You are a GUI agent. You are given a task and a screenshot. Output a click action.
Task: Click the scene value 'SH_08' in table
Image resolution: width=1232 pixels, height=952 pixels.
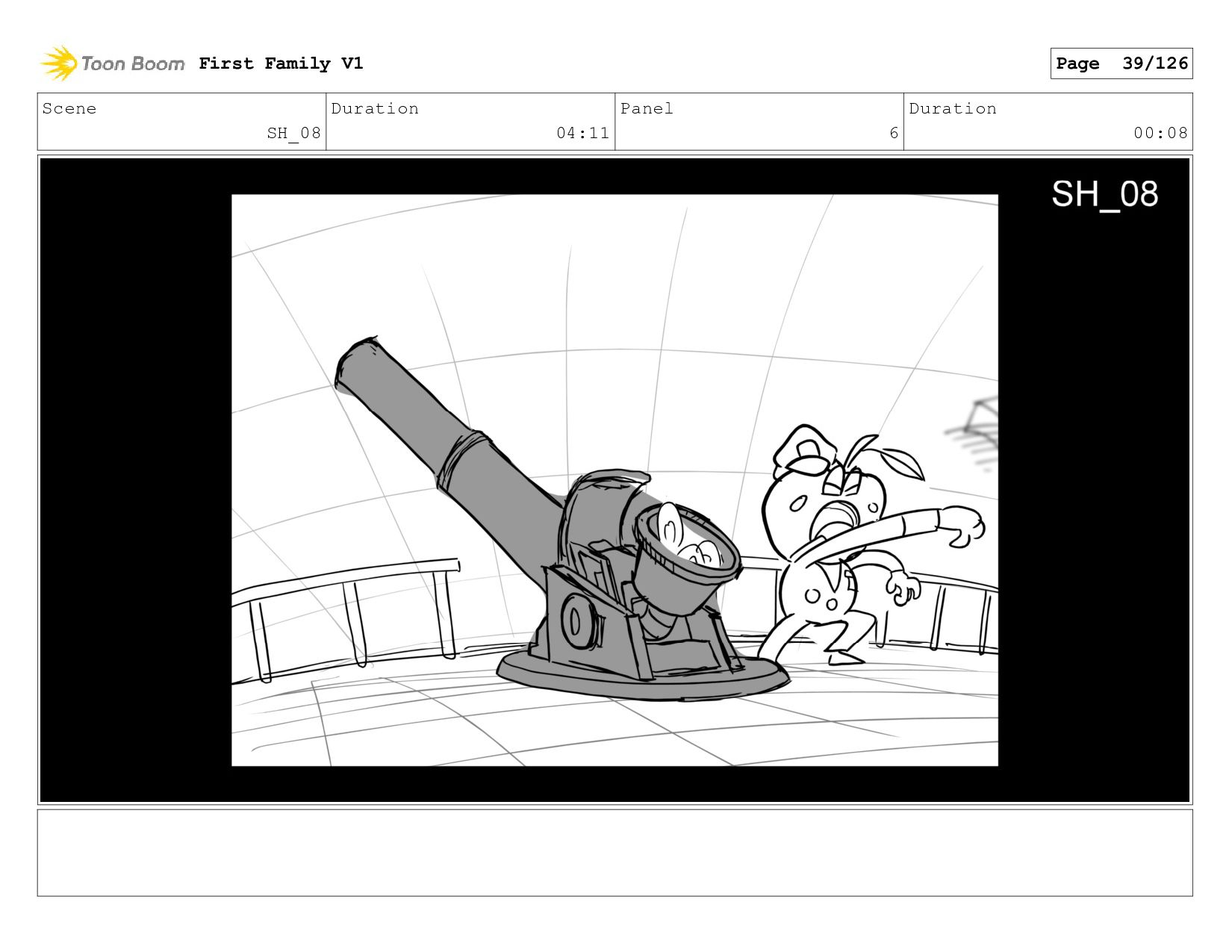[293, 134]
